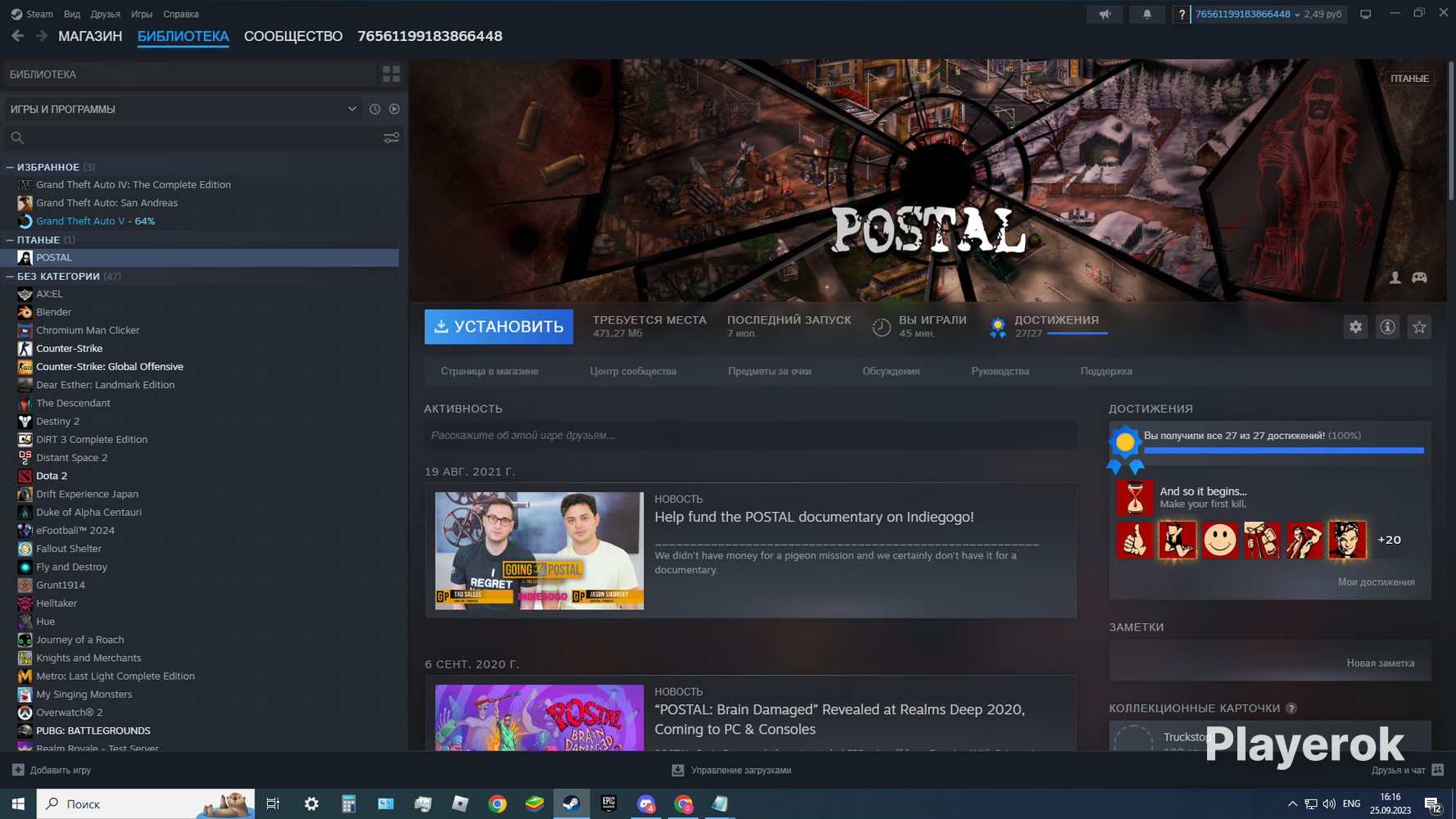Open the POSTAL manage gear icon
The height and width of the screenshot is (819, 1456).
(1356, 327)
